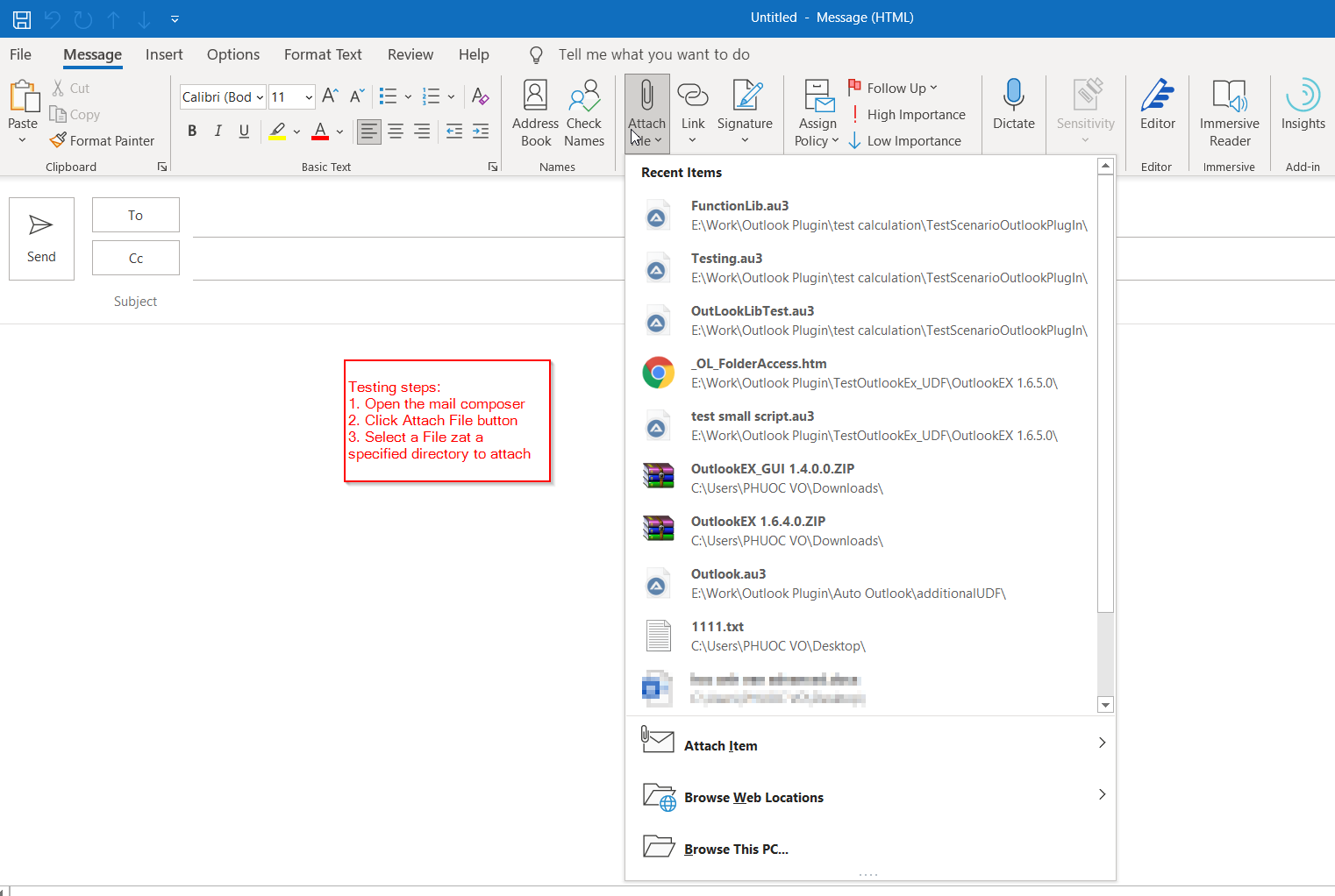
Task: Open the Address Book
Action: click(535, 113)
